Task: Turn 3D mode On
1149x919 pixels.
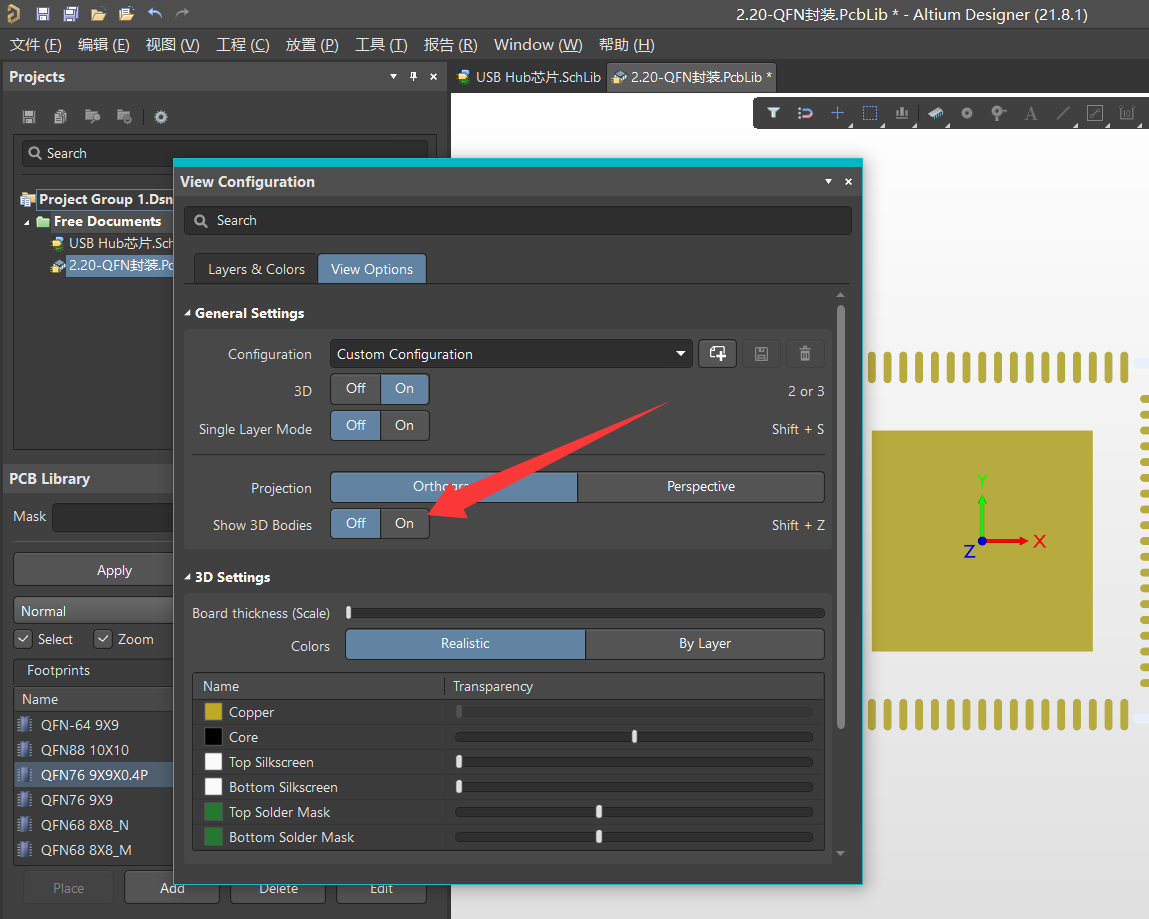Action: [404, 388]
